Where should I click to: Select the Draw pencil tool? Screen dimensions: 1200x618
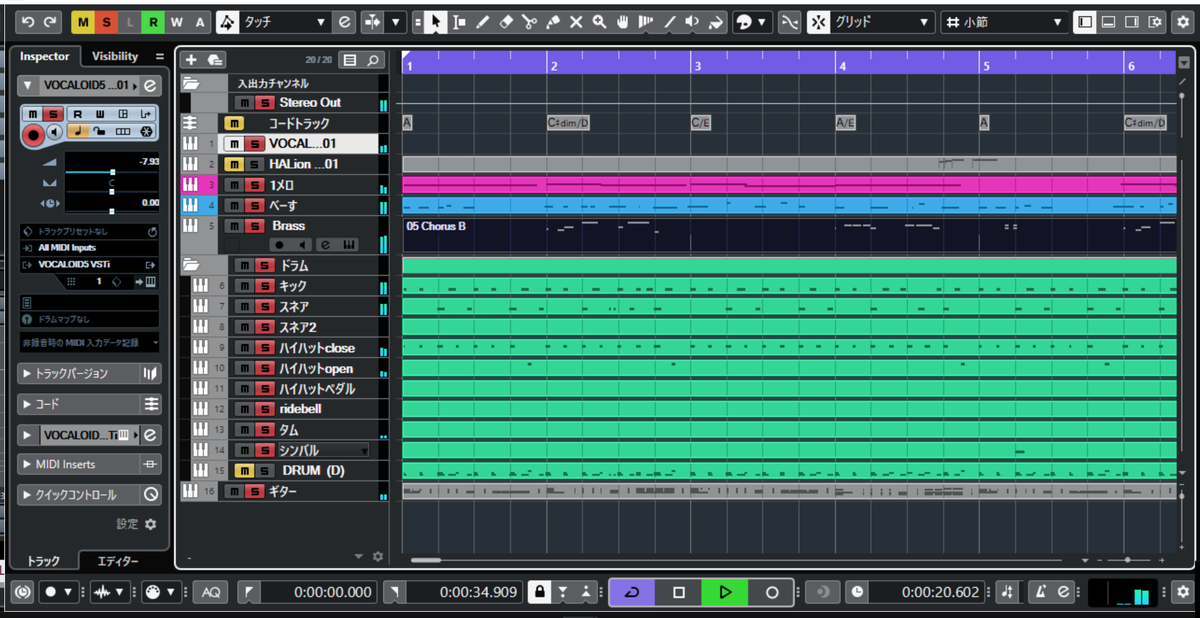point(482,21)
